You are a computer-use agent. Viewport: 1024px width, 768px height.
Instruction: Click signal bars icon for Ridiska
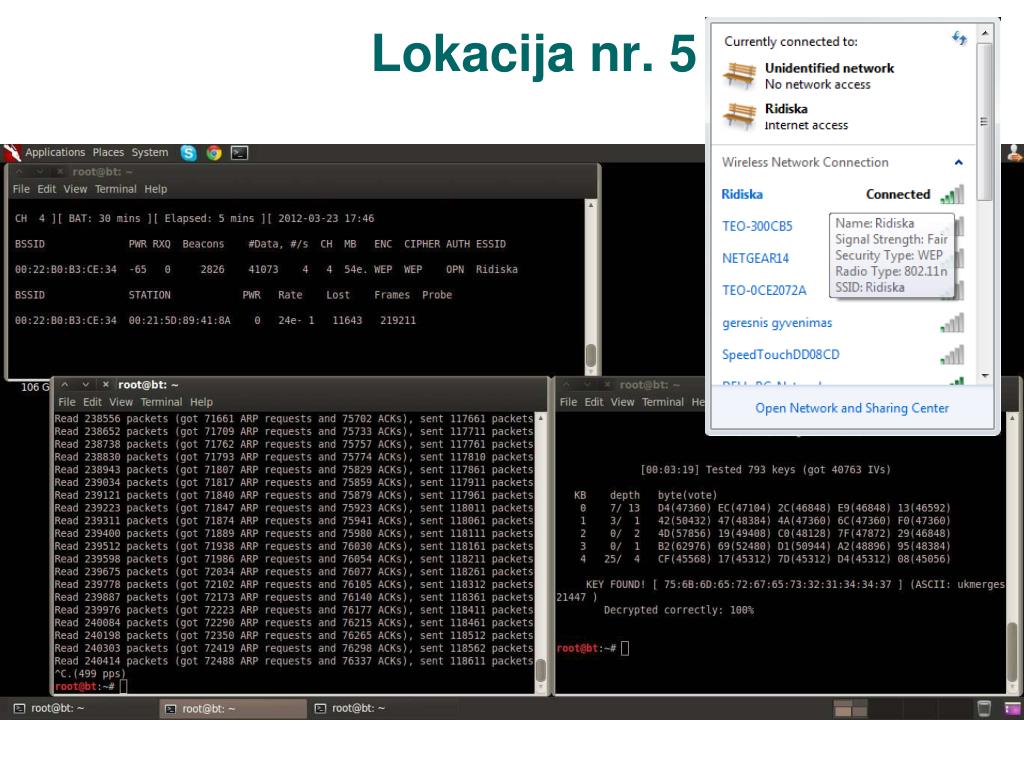[952, 194]
